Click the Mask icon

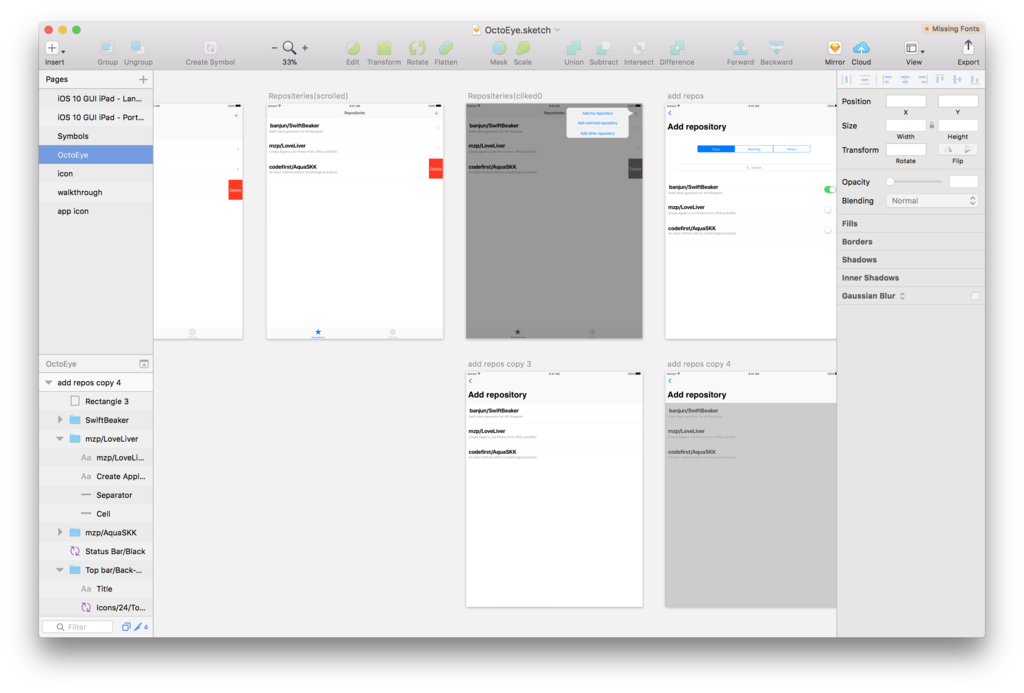coord(499,48)
